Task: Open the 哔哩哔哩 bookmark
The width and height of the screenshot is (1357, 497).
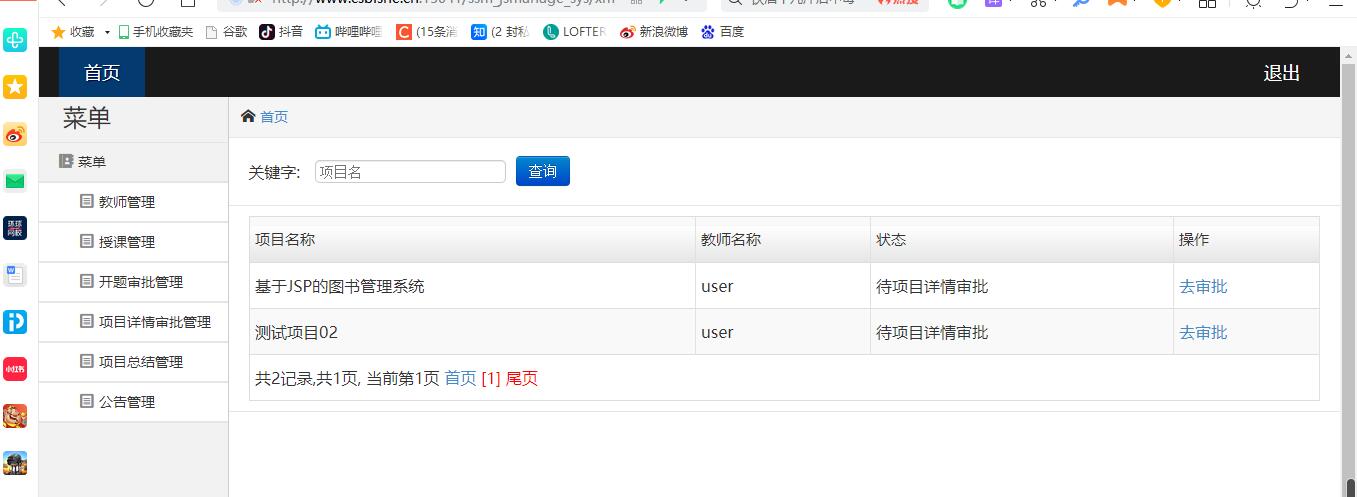Action: 349,32
